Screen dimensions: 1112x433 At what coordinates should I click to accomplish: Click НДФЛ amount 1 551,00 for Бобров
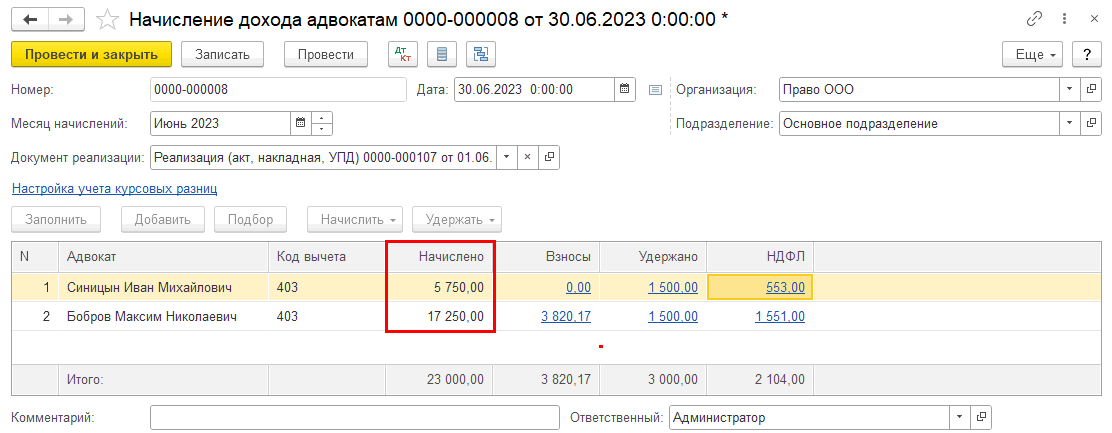point(780,316)
